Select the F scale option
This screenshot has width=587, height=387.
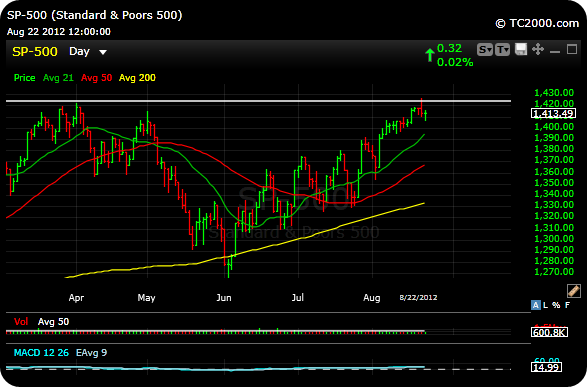coord(568,305)
